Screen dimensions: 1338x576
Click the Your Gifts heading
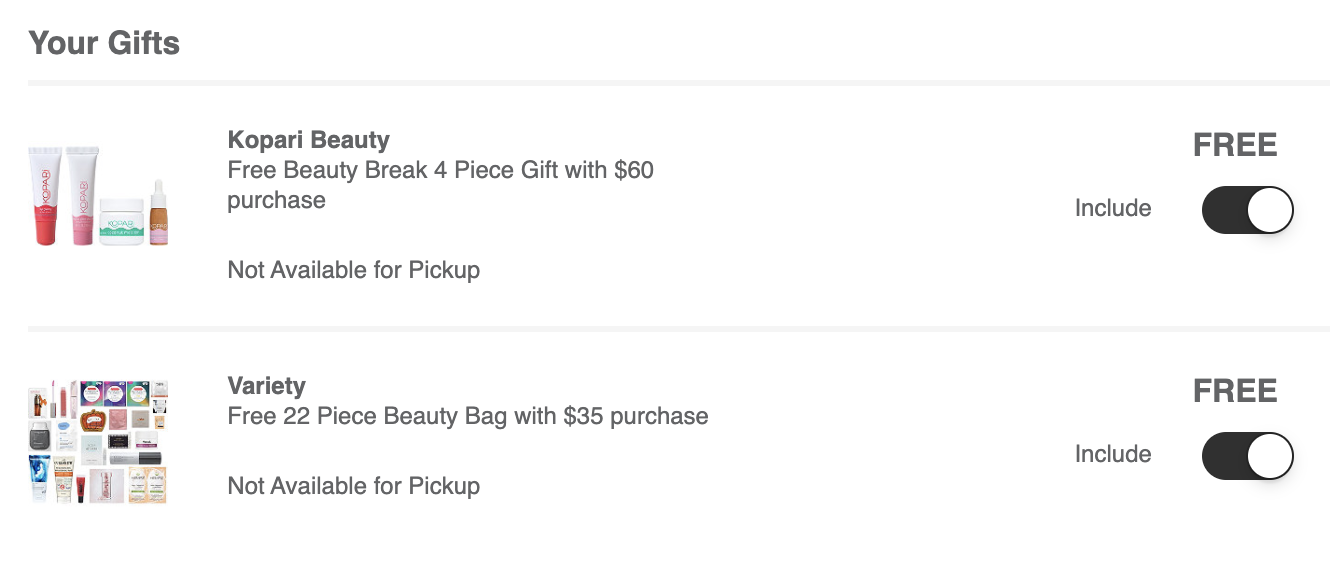pyautogui.click(x=104, y=43)
